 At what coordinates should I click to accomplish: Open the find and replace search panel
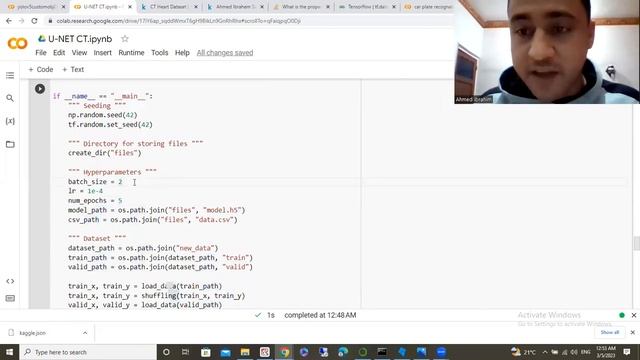pos(10,98)
